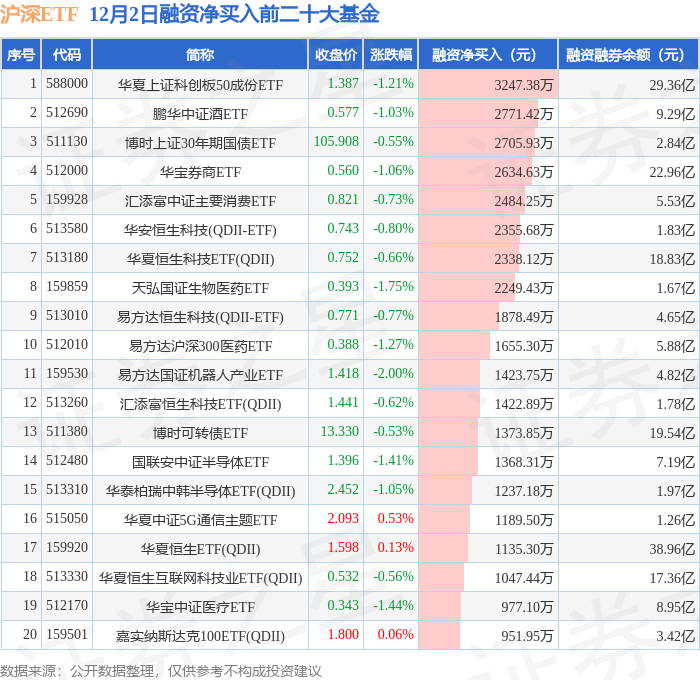Select 华夏中证5G通信主题ETF name cell
The width and height of the screenshot is (700, 680).
(x=200, y=520)
